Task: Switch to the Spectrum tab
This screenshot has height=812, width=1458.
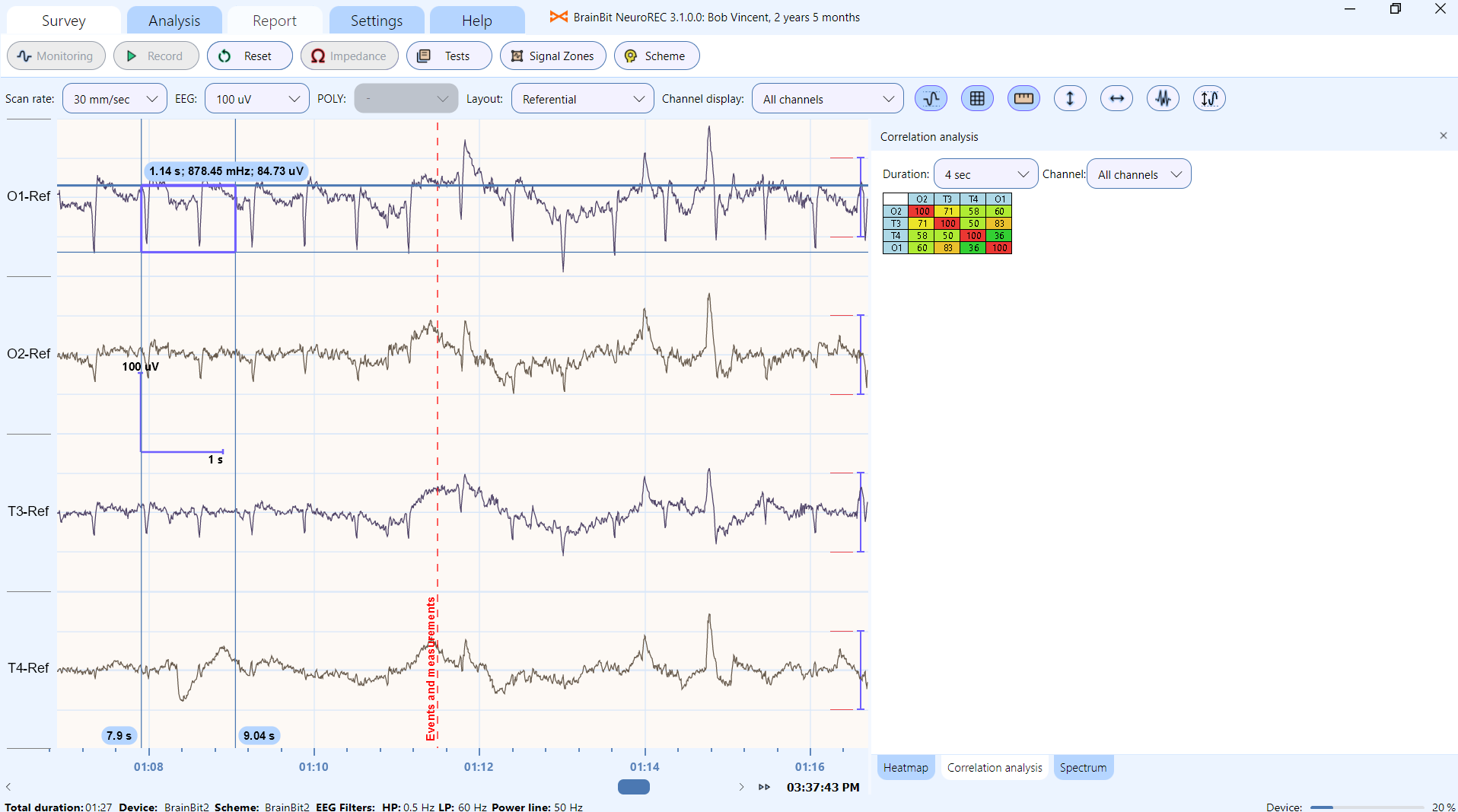Action: click(x=1082, y=767)
